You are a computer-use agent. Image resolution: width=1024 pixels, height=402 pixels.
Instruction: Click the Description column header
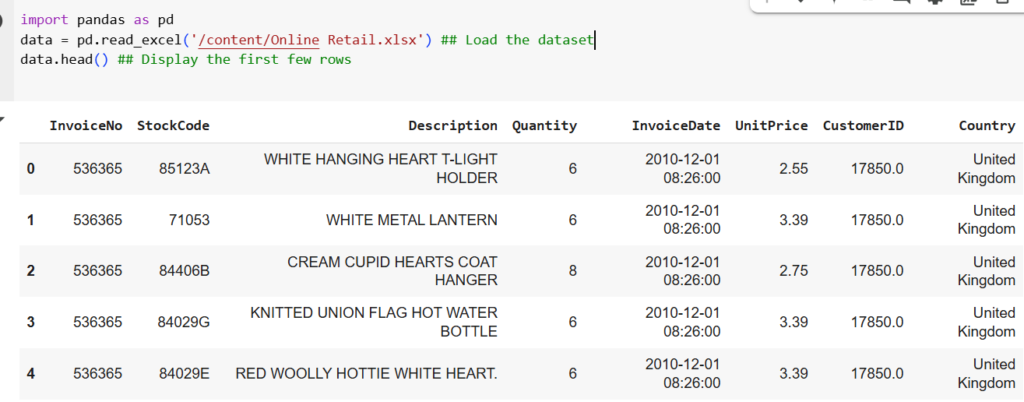(x=453, y=126)
